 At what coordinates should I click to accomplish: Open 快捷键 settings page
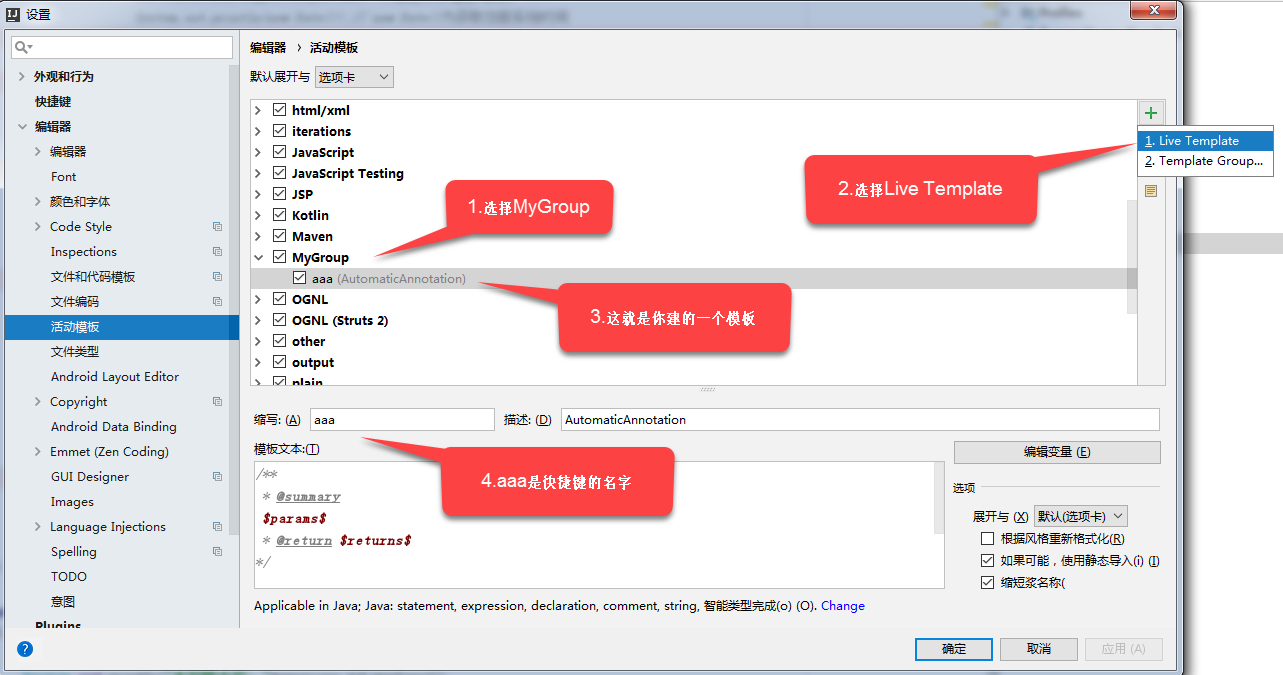pos(53,102)
